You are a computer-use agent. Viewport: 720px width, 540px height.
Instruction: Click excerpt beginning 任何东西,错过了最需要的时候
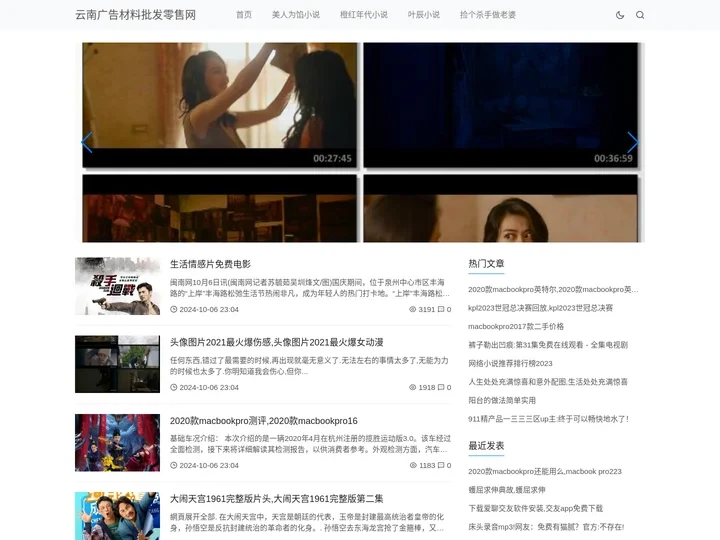click(309, 366)
